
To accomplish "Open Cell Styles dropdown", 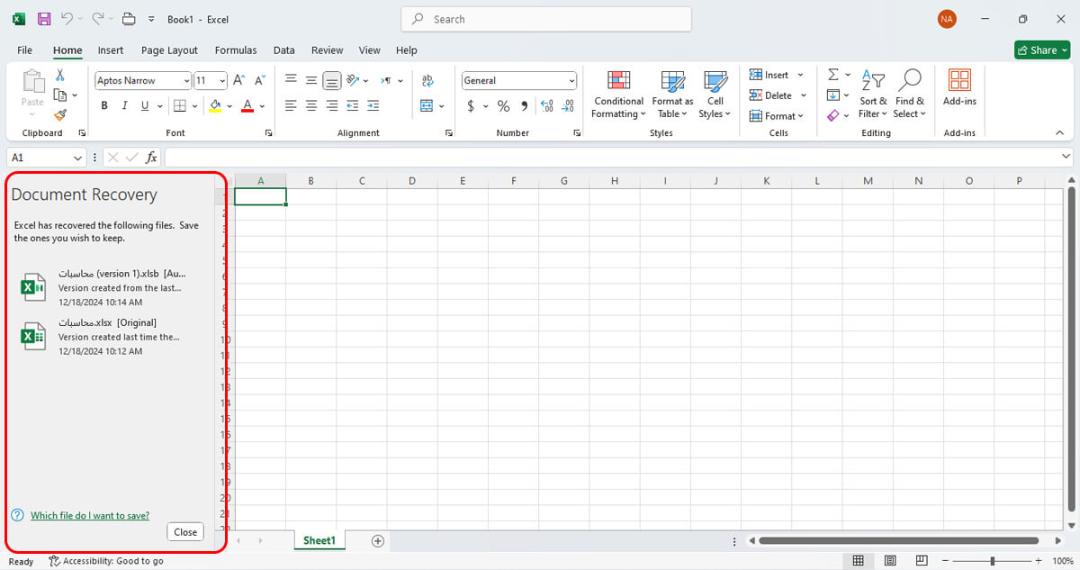I will click(x=715, y=94).
